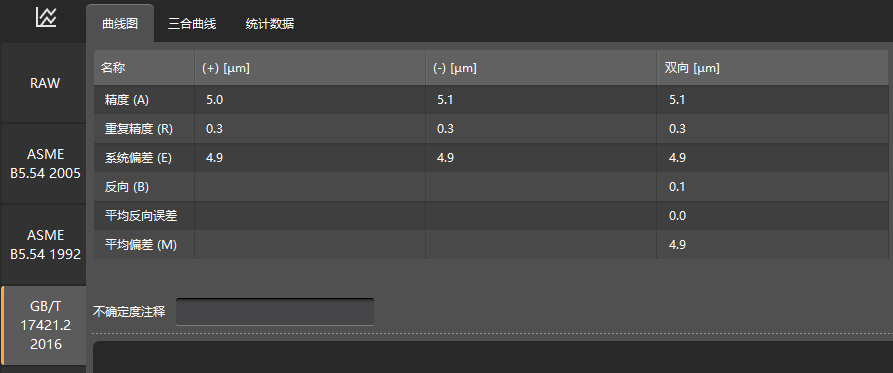
Task: Choose the ASME B5.54 1992 standard
Action: pyautogui.click(x=44, y=245)
